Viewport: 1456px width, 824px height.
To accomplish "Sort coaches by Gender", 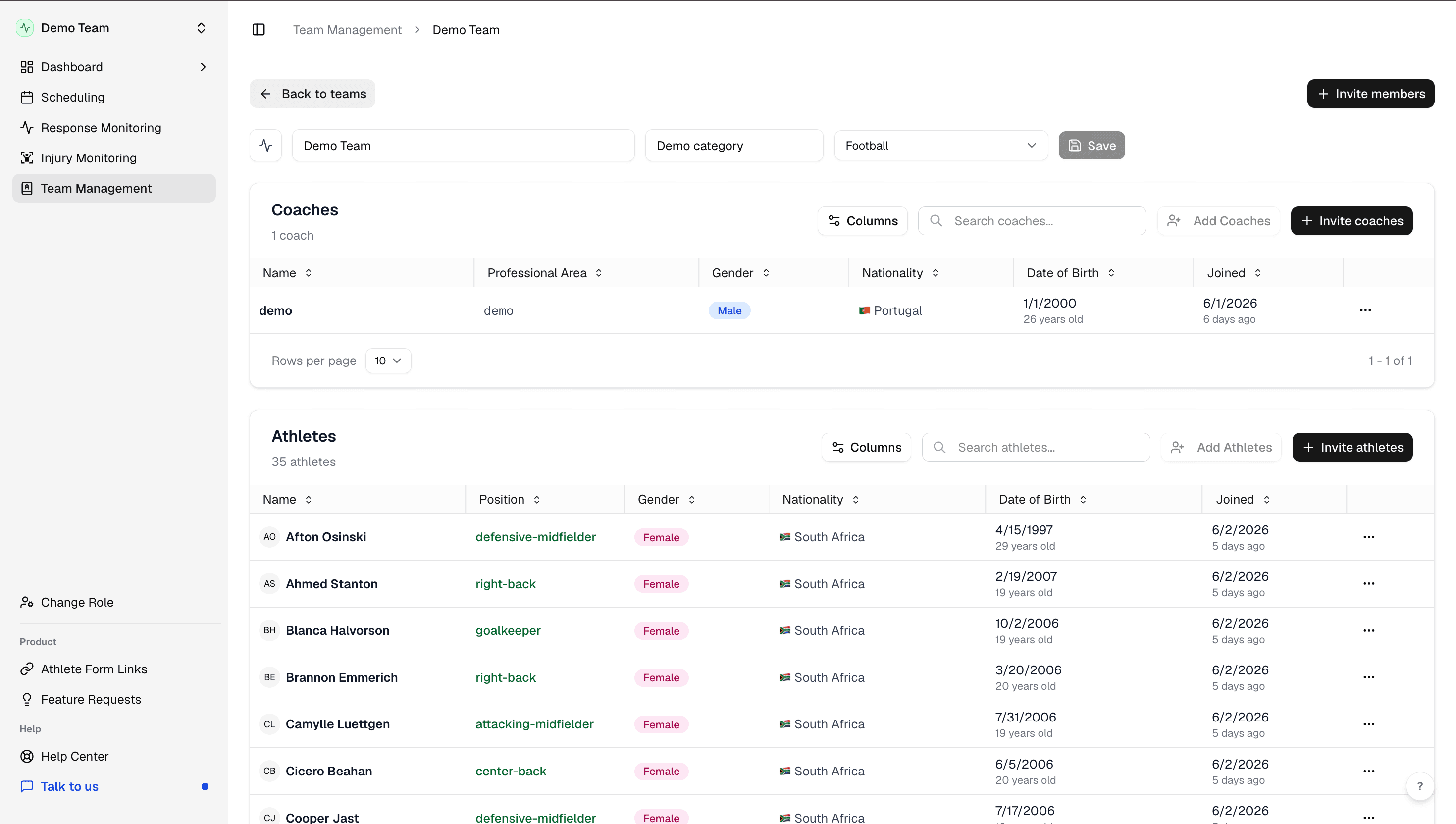I will click(741, 273).
